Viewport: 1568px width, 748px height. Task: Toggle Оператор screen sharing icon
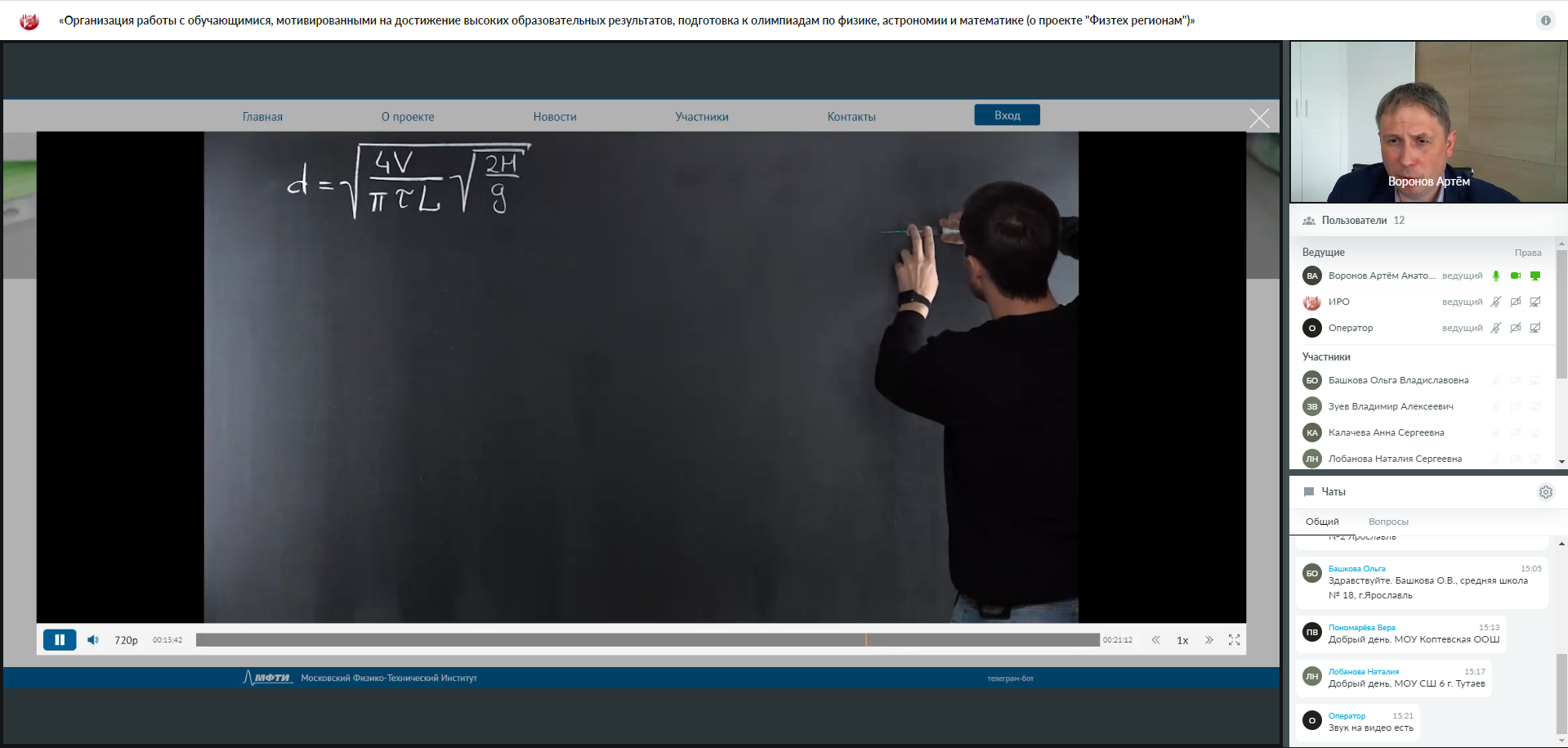[x=1535, y=329]
